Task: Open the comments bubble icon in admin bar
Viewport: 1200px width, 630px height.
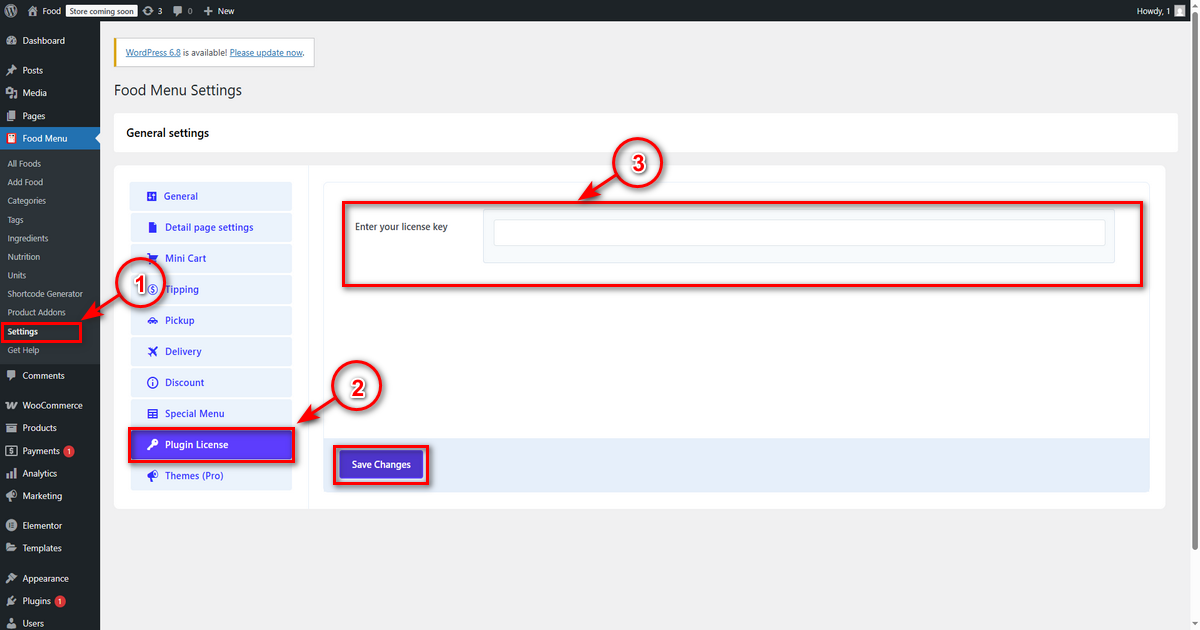Action: (178, 11)
